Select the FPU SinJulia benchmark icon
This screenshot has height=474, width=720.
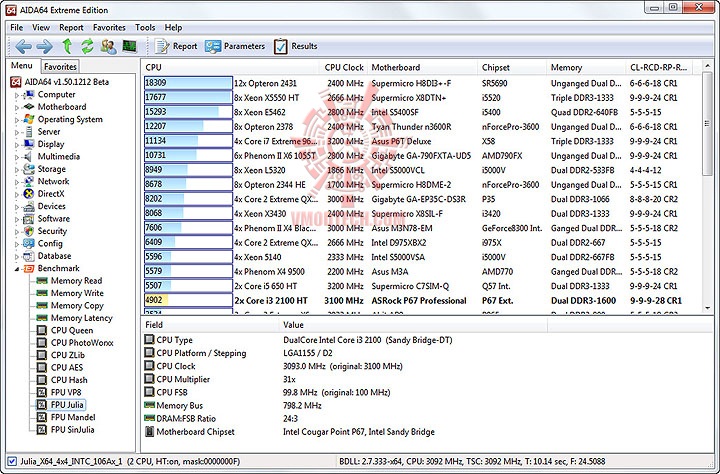pos(42,429)
